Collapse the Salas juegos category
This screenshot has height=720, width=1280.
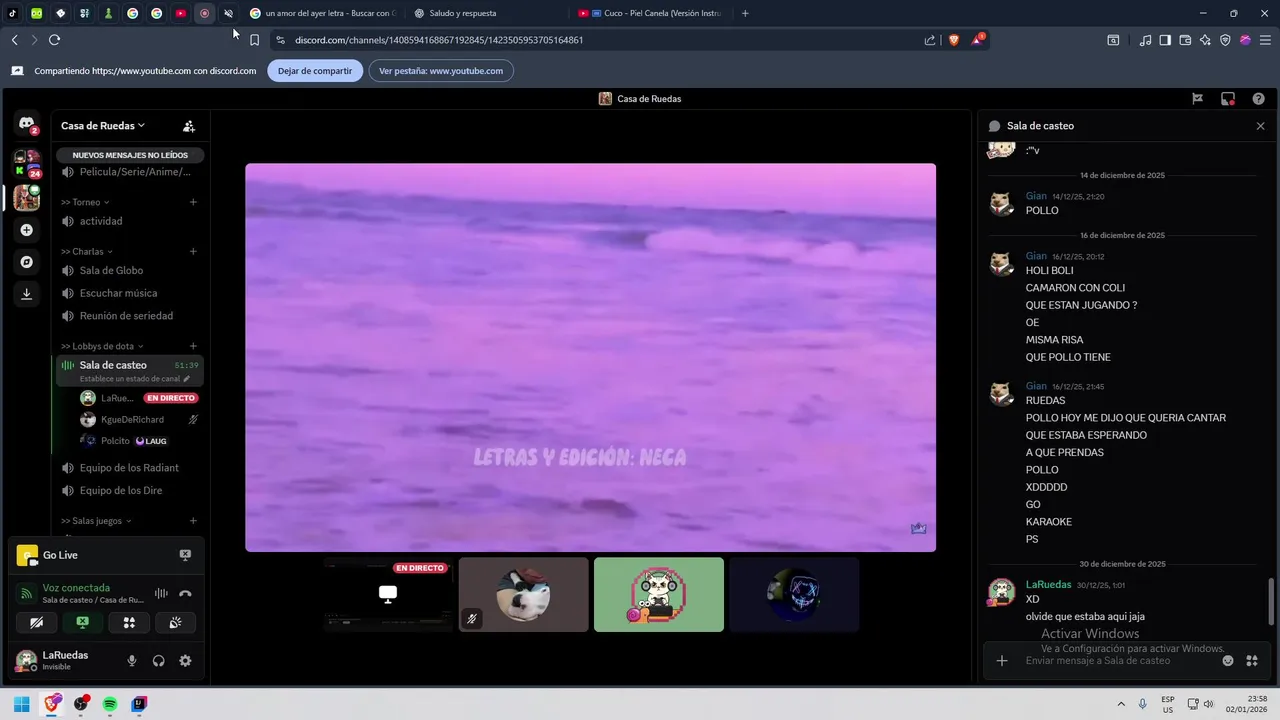(x=96, y=521)
